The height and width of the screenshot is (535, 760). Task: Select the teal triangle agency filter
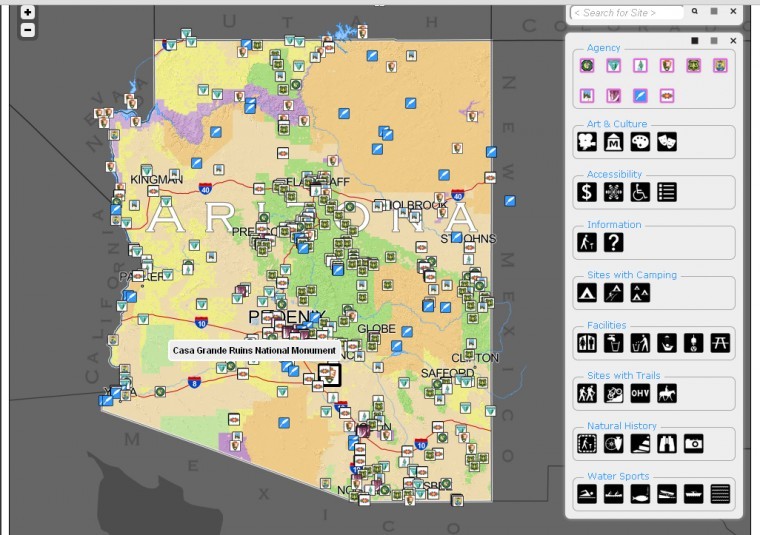614,65
